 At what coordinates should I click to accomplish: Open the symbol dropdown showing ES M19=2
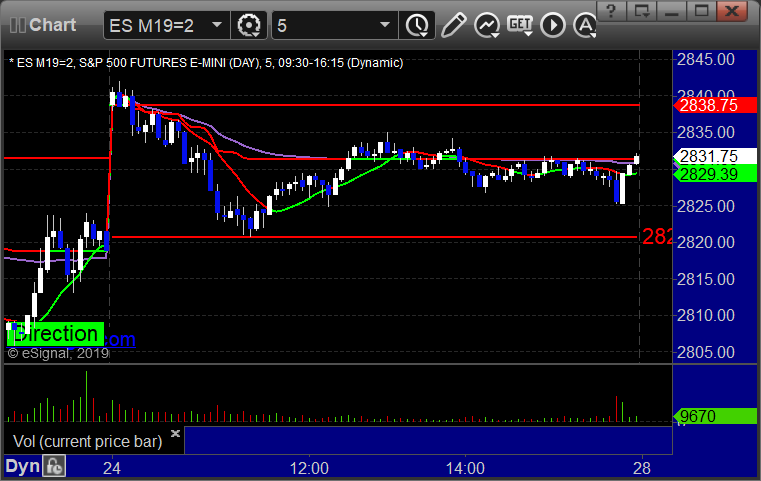pyautogui.click(x=217, y=25)
